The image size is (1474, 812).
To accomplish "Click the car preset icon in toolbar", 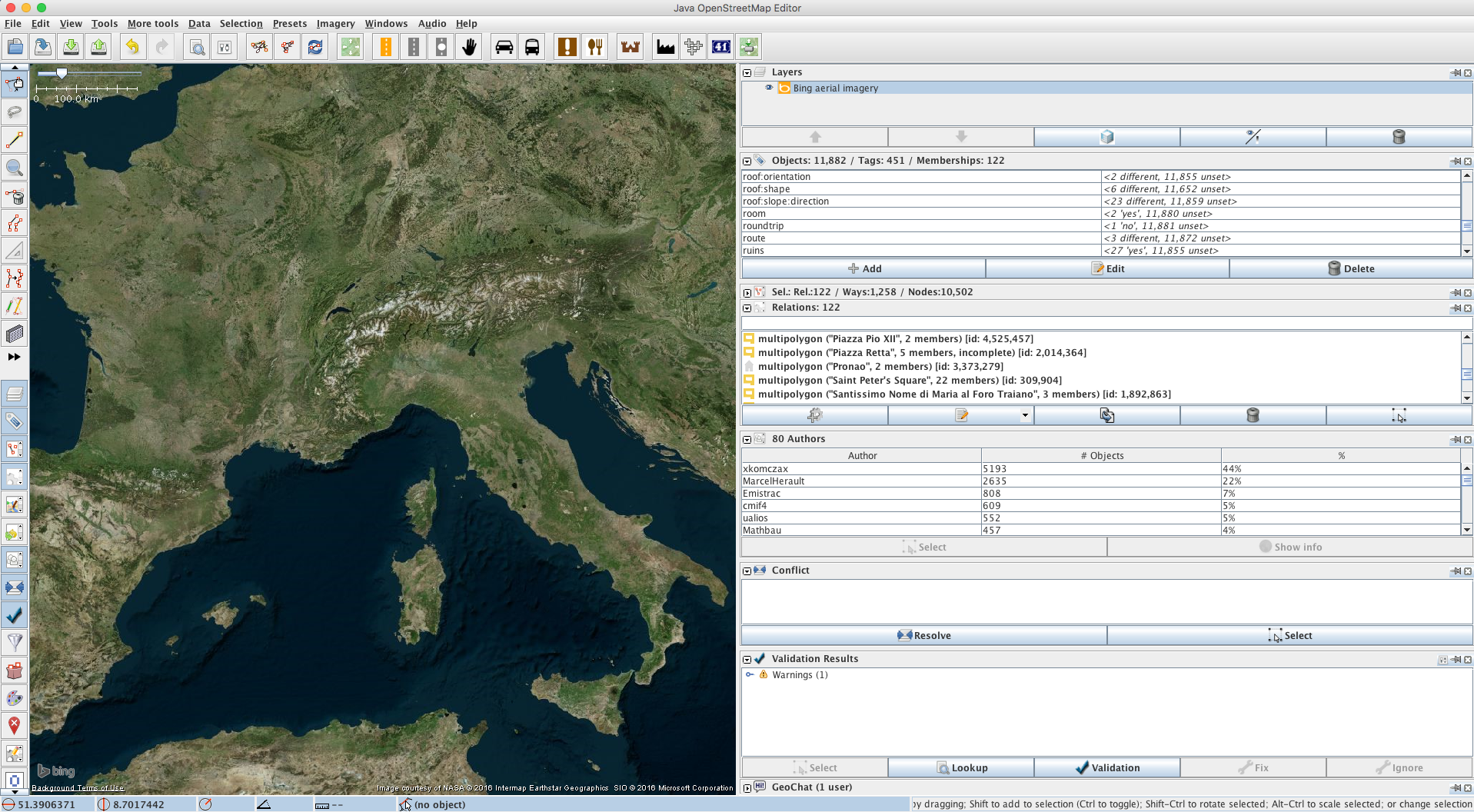I will [504, 47].
